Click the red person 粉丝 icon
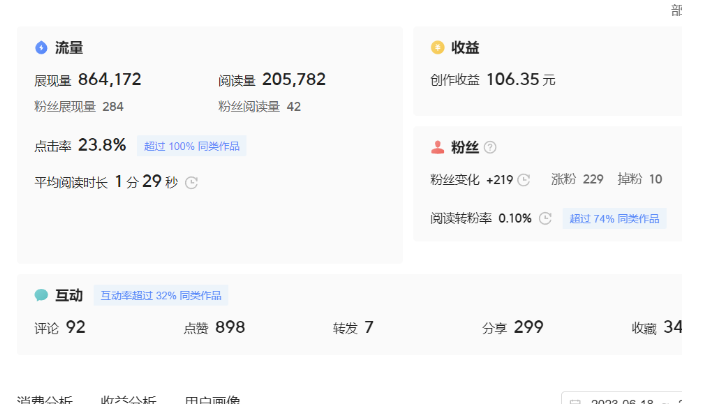 pos(437,147)
